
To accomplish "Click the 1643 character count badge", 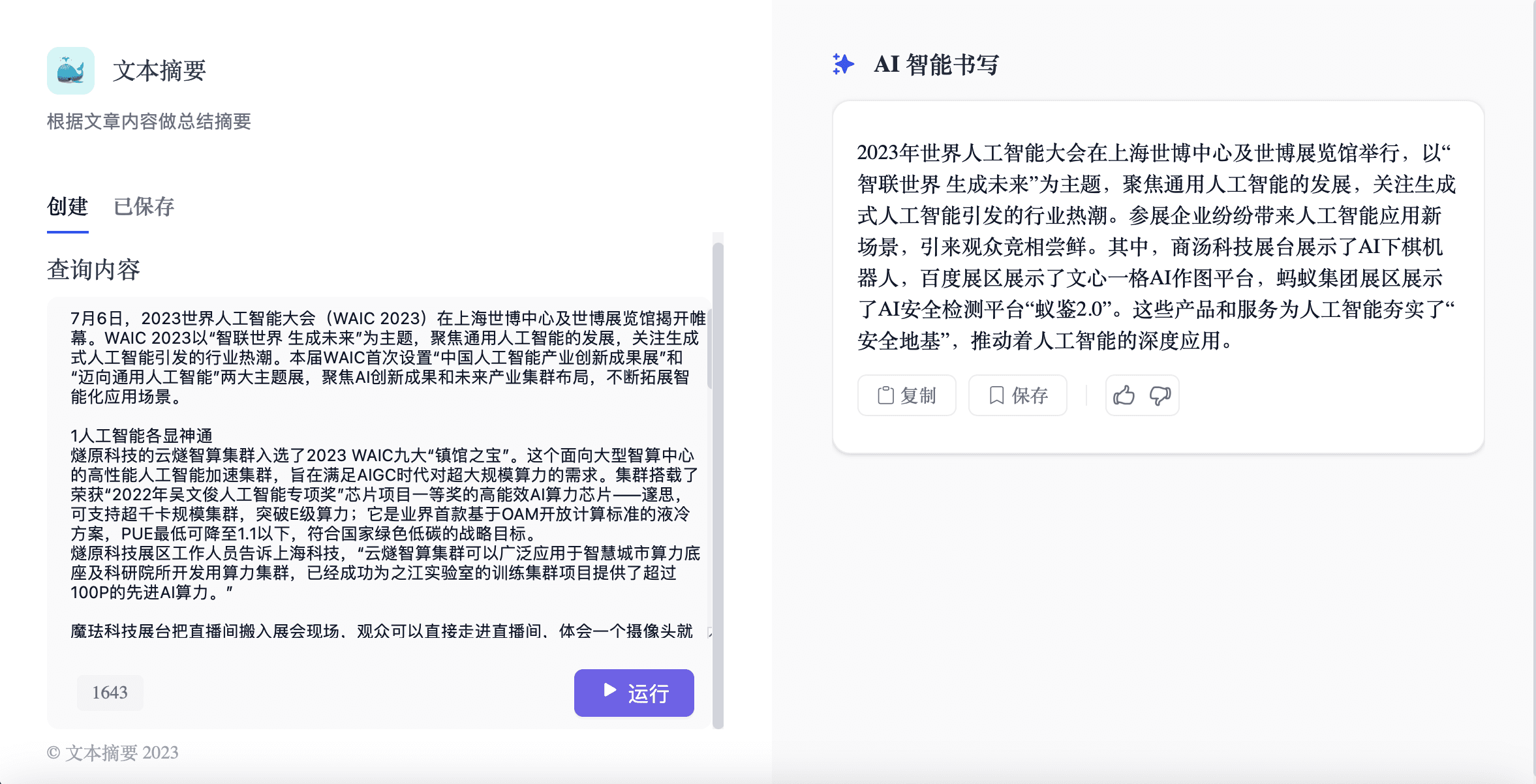I will click(x=110, y=692).
